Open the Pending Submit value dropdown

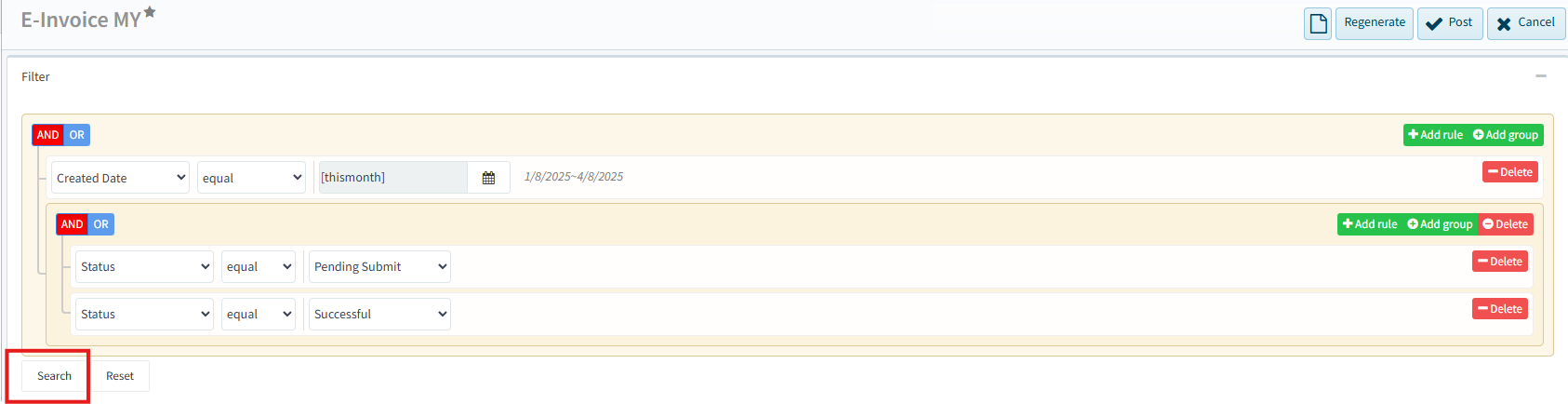point(379,267)
